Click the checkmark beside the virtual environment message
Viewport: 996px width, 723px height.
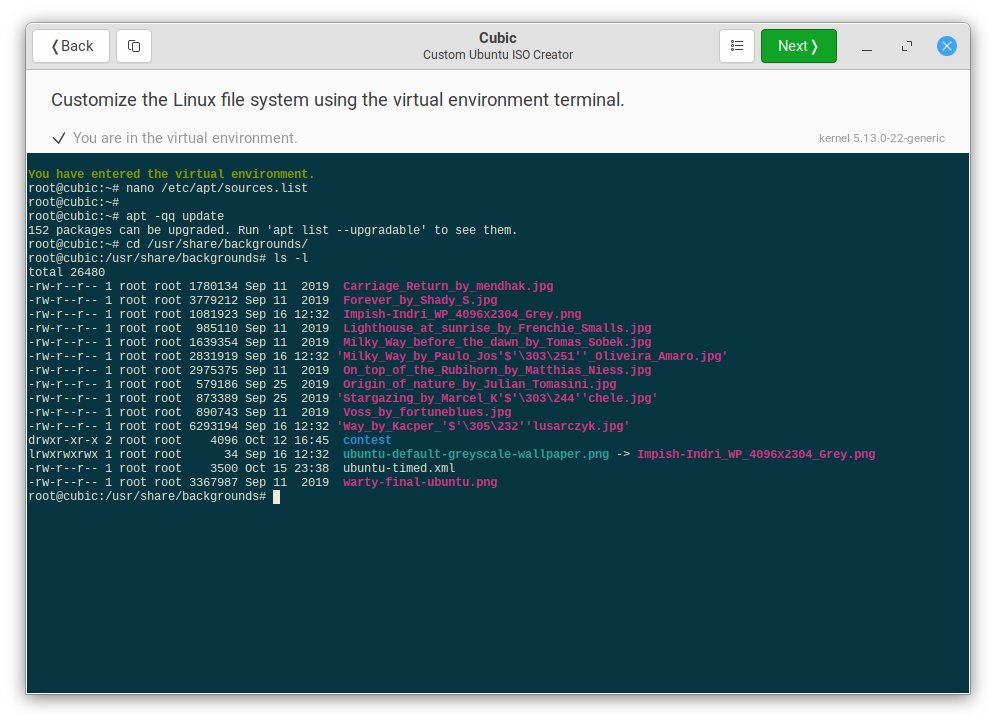[59, 138]
